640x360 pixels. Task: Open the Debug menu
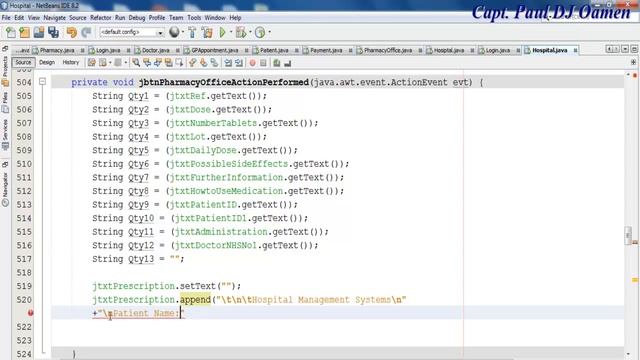point(137,18)
